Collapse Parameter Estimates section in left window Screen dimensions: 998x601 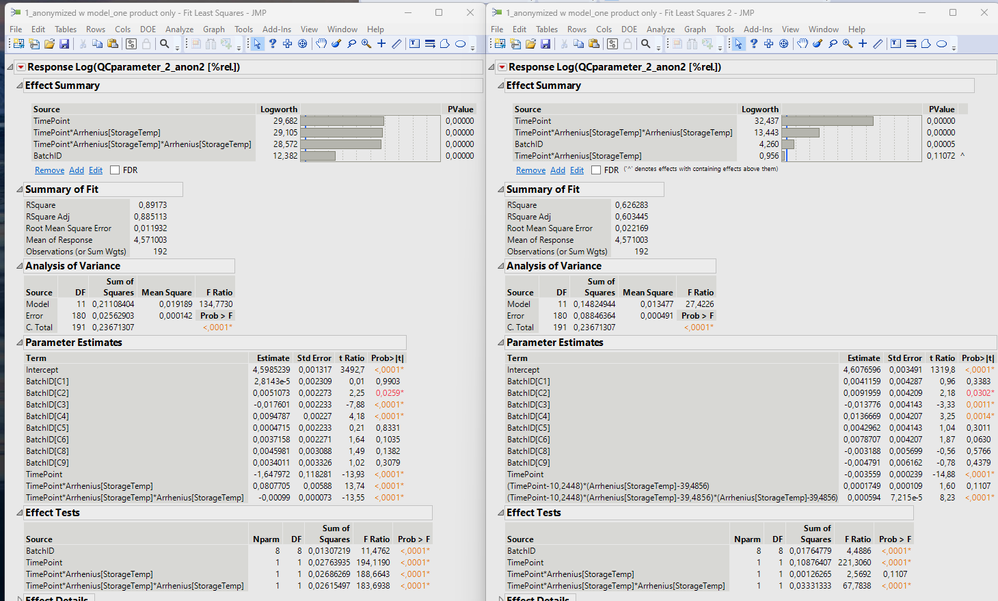pyautogui.click(x=18, y=343)
